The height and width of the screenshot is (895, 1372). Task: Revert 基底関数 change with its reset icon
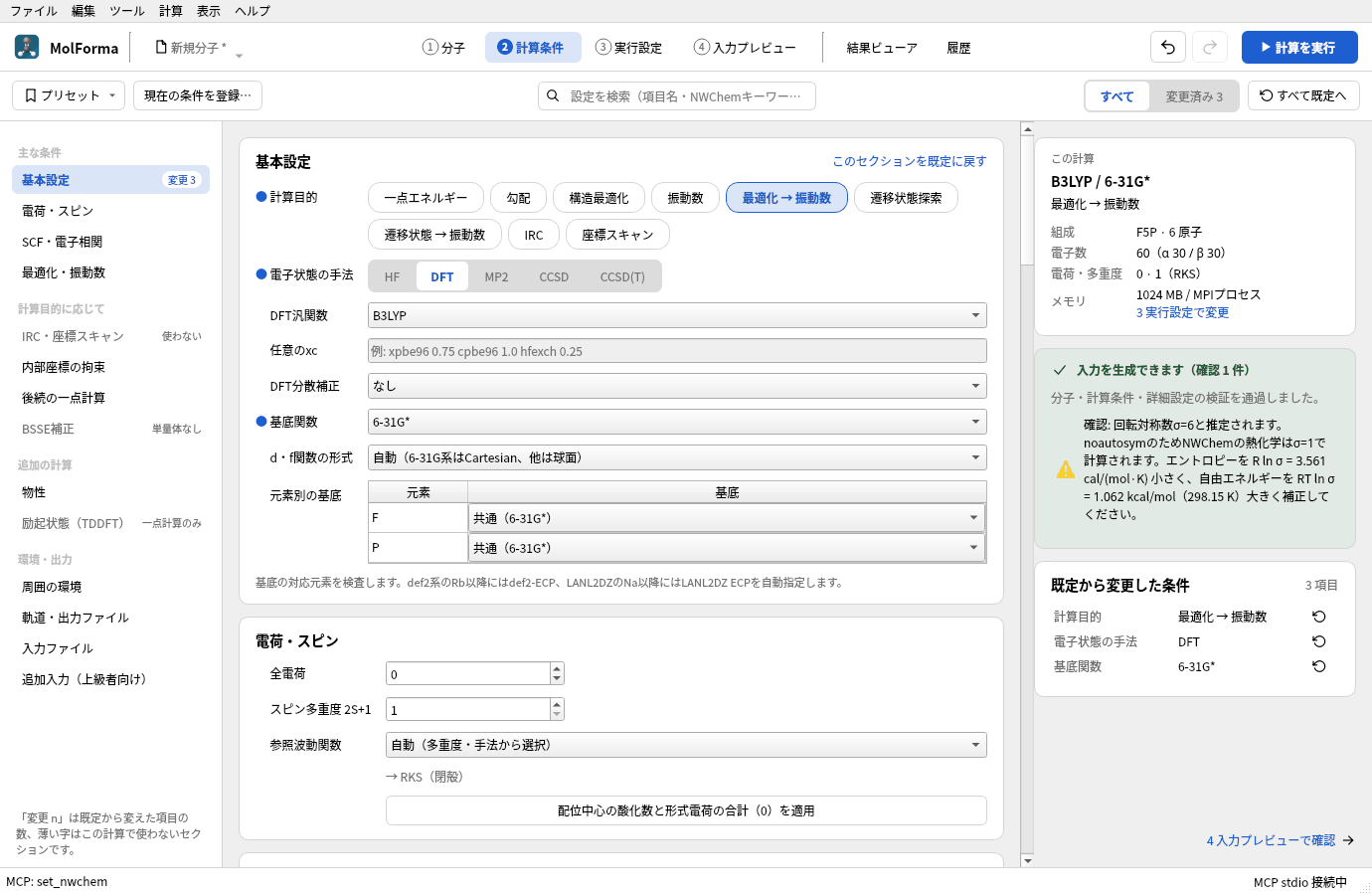1319,666
